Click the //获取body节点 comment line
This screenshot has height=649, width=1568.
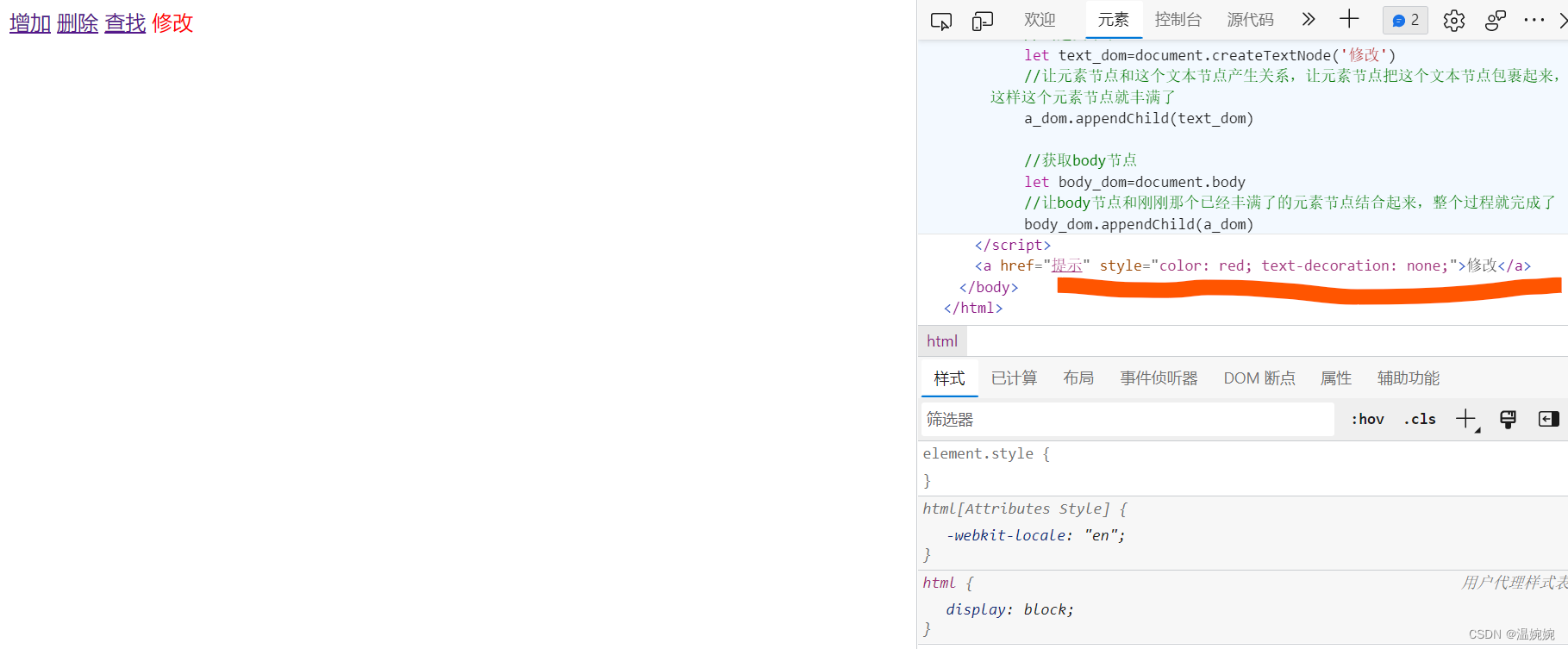[x=1081, y=160]
